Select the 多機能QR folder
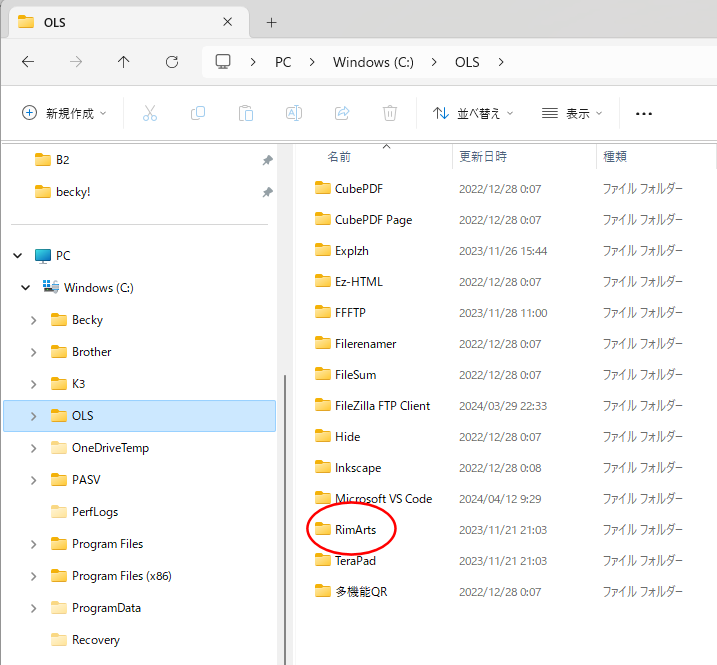Screen dimensions: 717x665 (x=351, y=592)
